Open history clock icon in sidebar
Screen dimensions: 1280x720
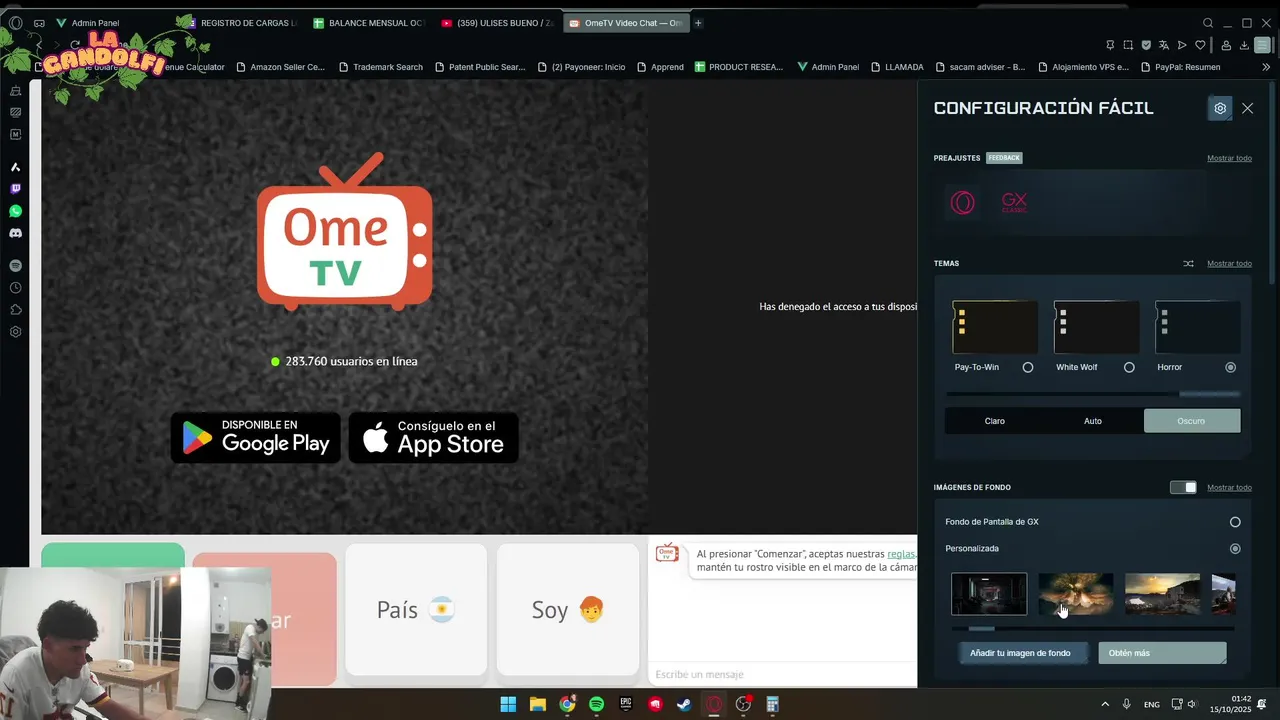15,288
